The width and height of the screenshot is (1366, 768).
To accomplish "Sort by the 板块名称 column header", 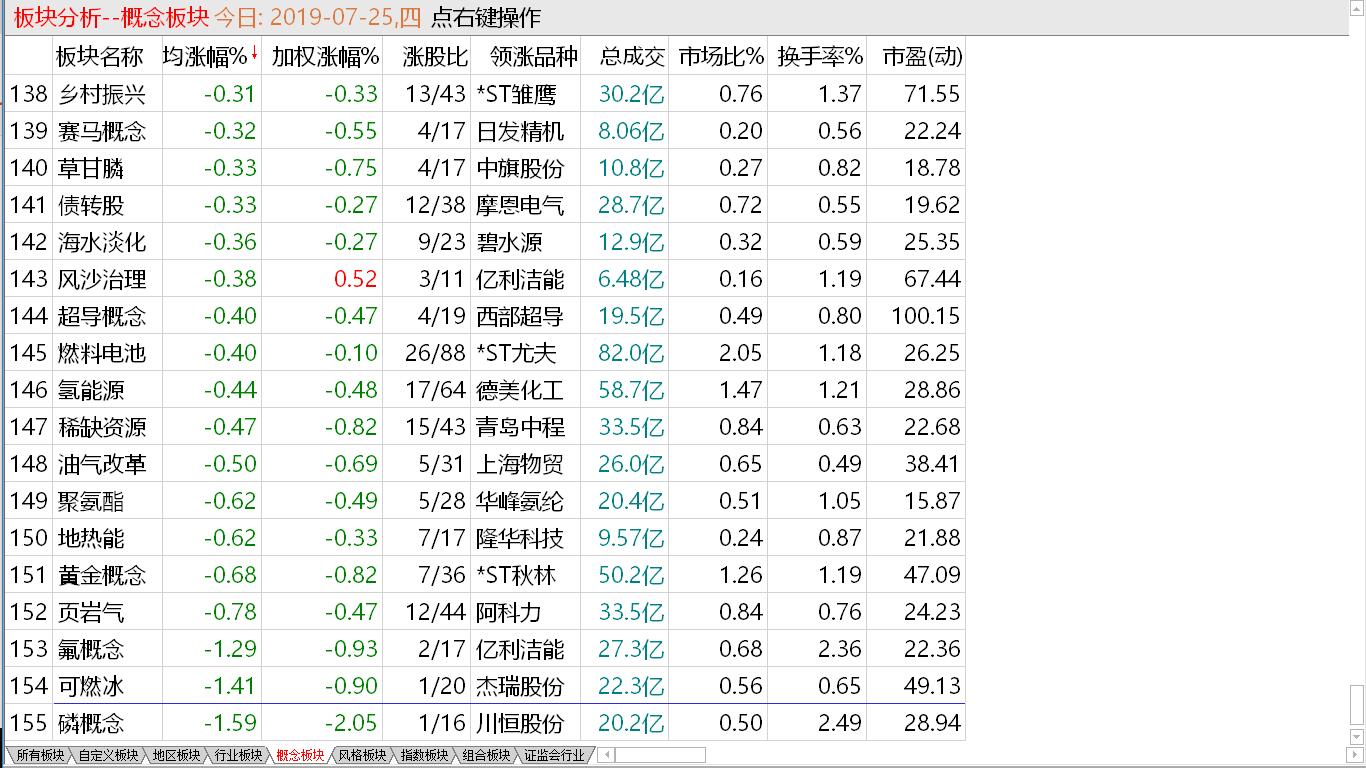I will point(99,57).
